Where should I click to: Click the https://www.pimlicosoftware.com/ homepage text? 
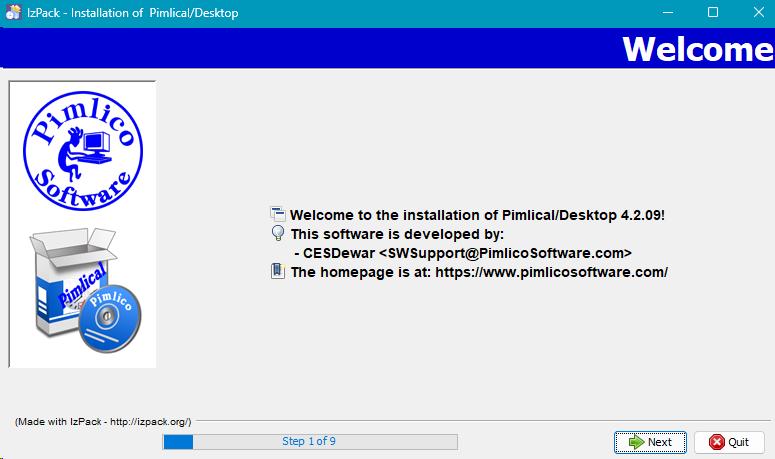click(x=551, y=272)
